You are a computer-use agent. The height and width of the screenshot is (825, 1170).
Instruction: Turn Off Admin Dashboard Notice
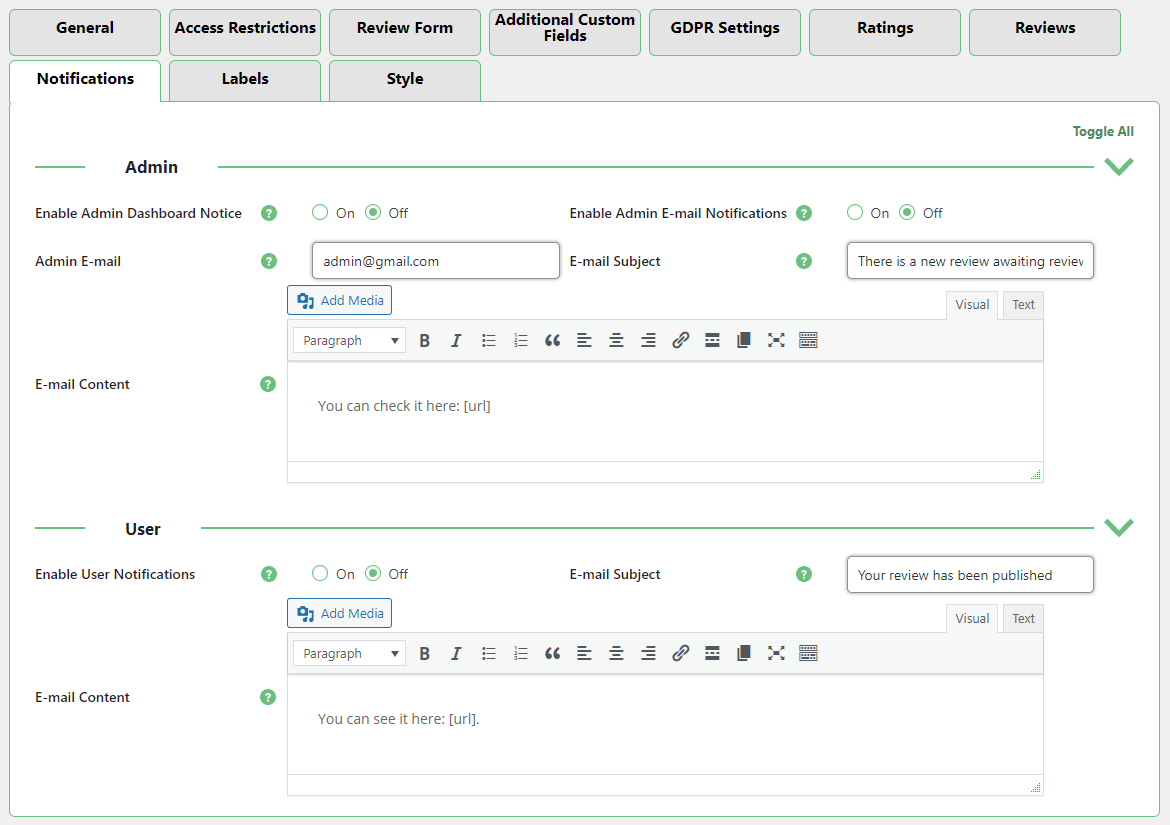pyautogui.click(x=372, y=213)
